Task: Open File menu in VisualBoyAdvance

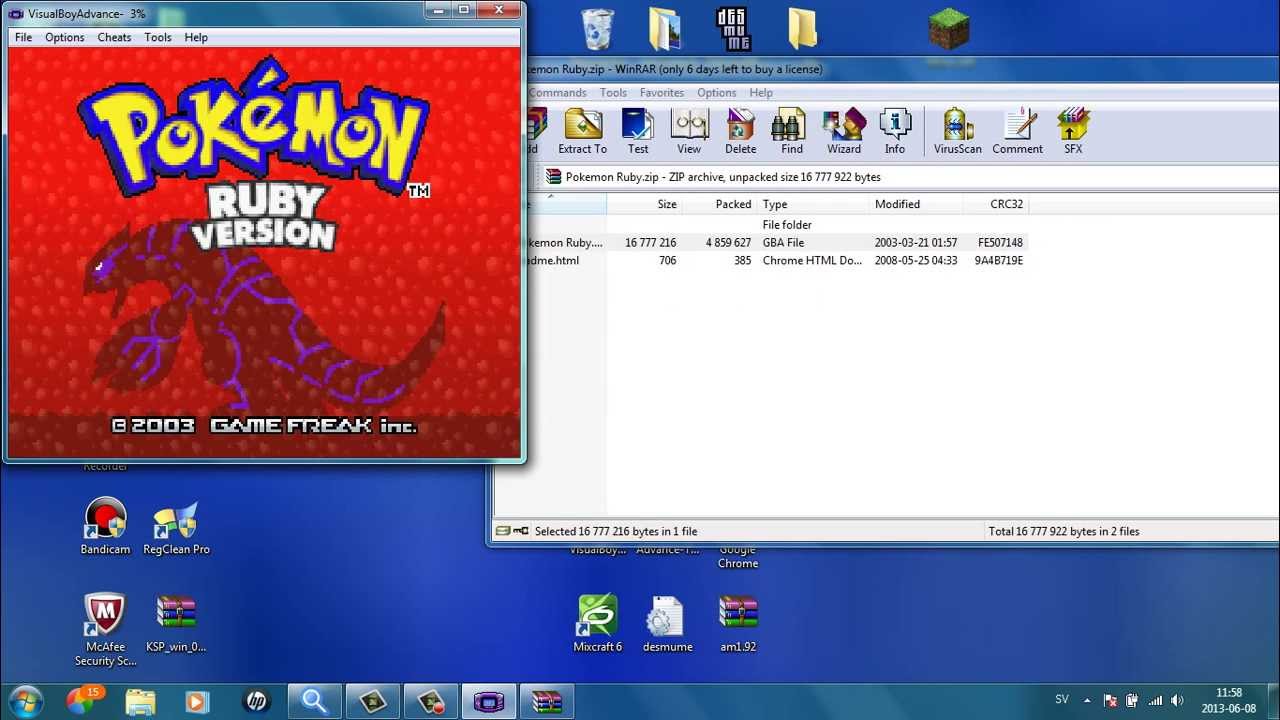Action: click(x=23, y=37)
